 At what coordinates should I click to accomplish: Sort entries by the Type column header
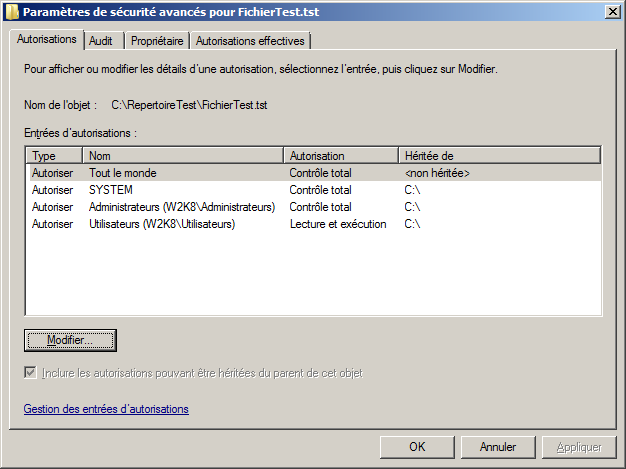pos(54,156)
